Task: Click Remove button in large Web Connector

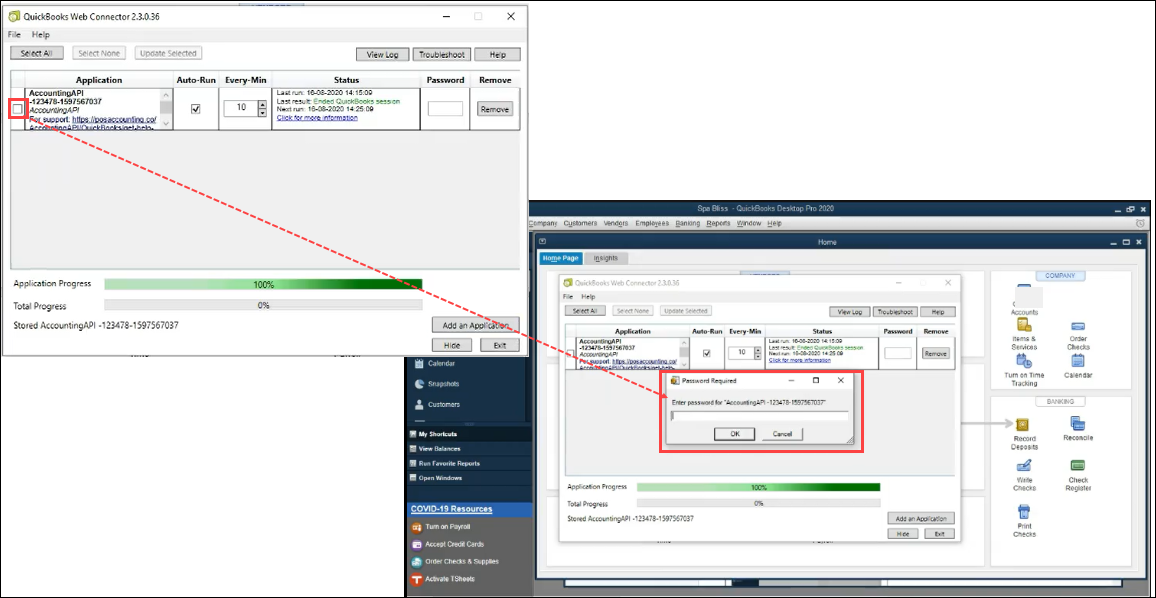Action: click(494, 109)
